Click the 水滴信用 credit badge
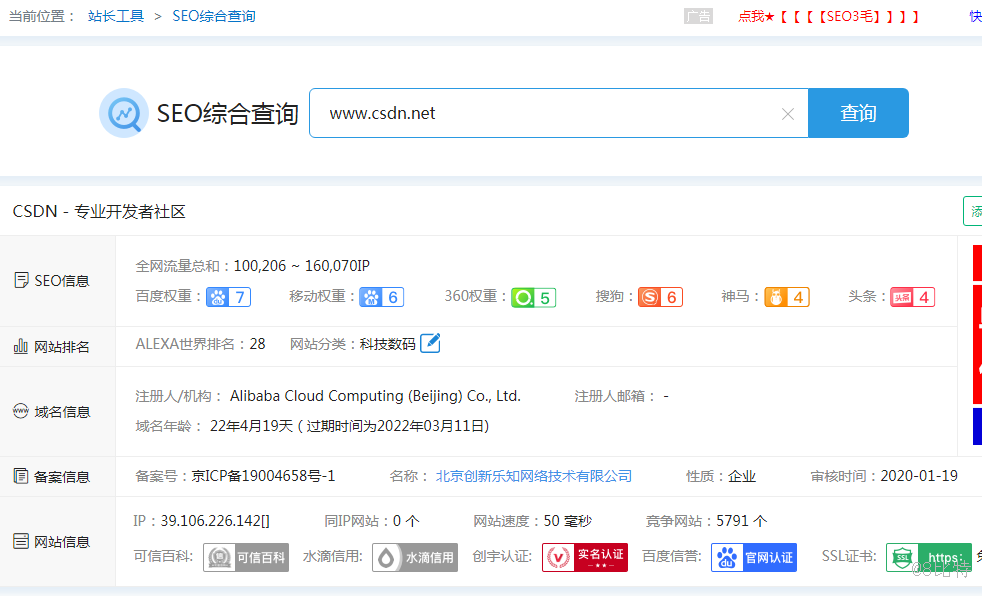The image size is (982, 596). coord(416,557)
